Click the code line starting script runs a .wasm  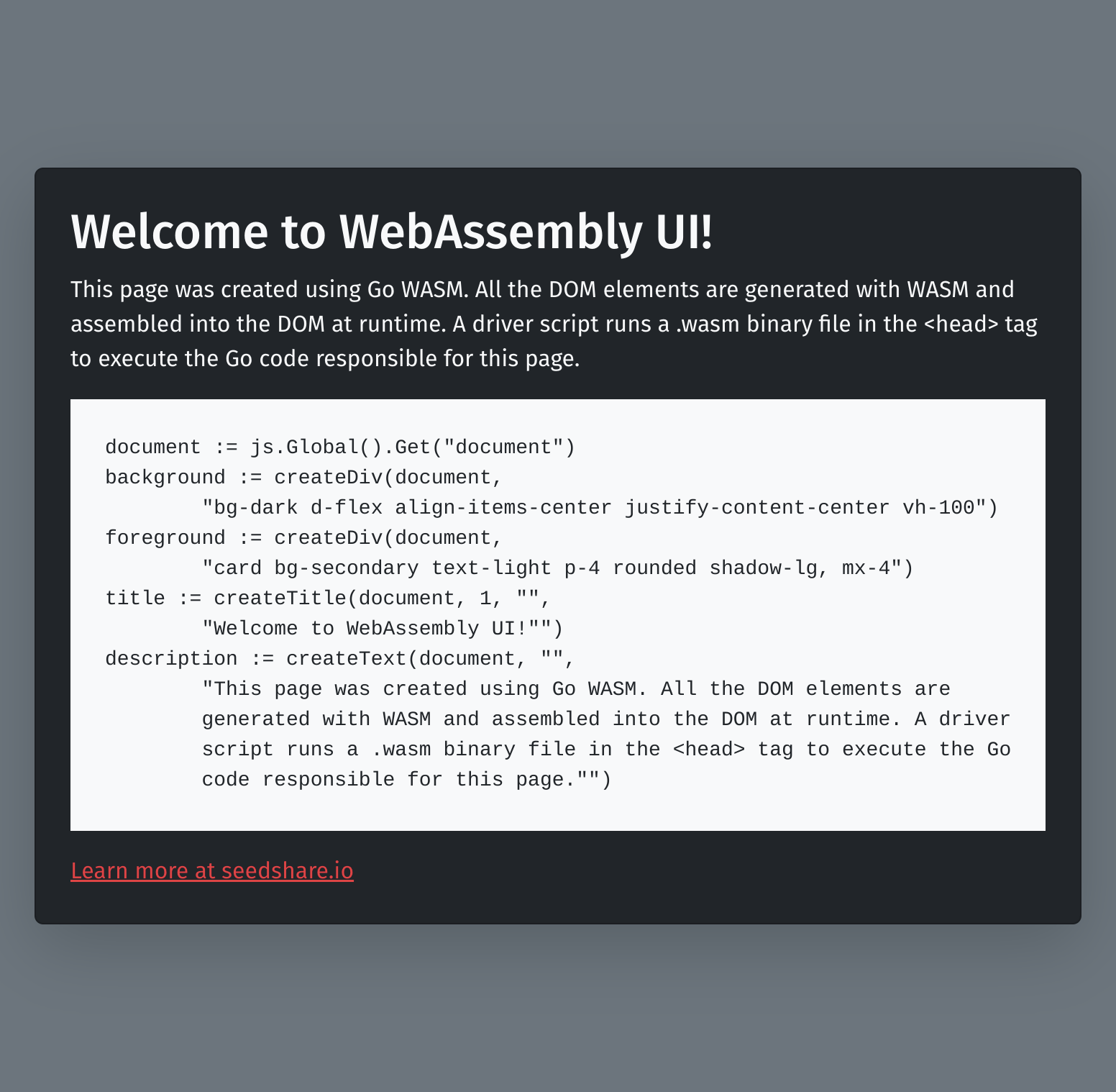coord(606,749)
